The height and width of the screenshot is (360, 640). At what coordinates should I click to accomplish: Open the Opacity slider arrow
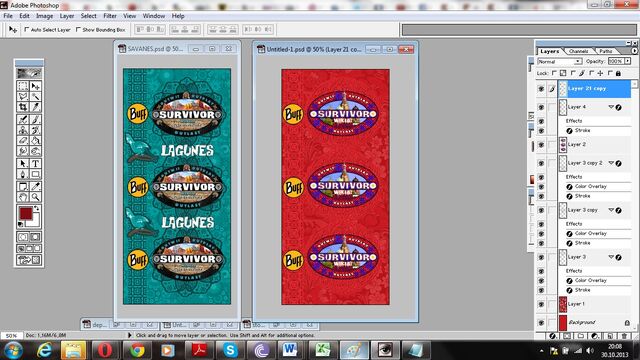tap(627, 61)
